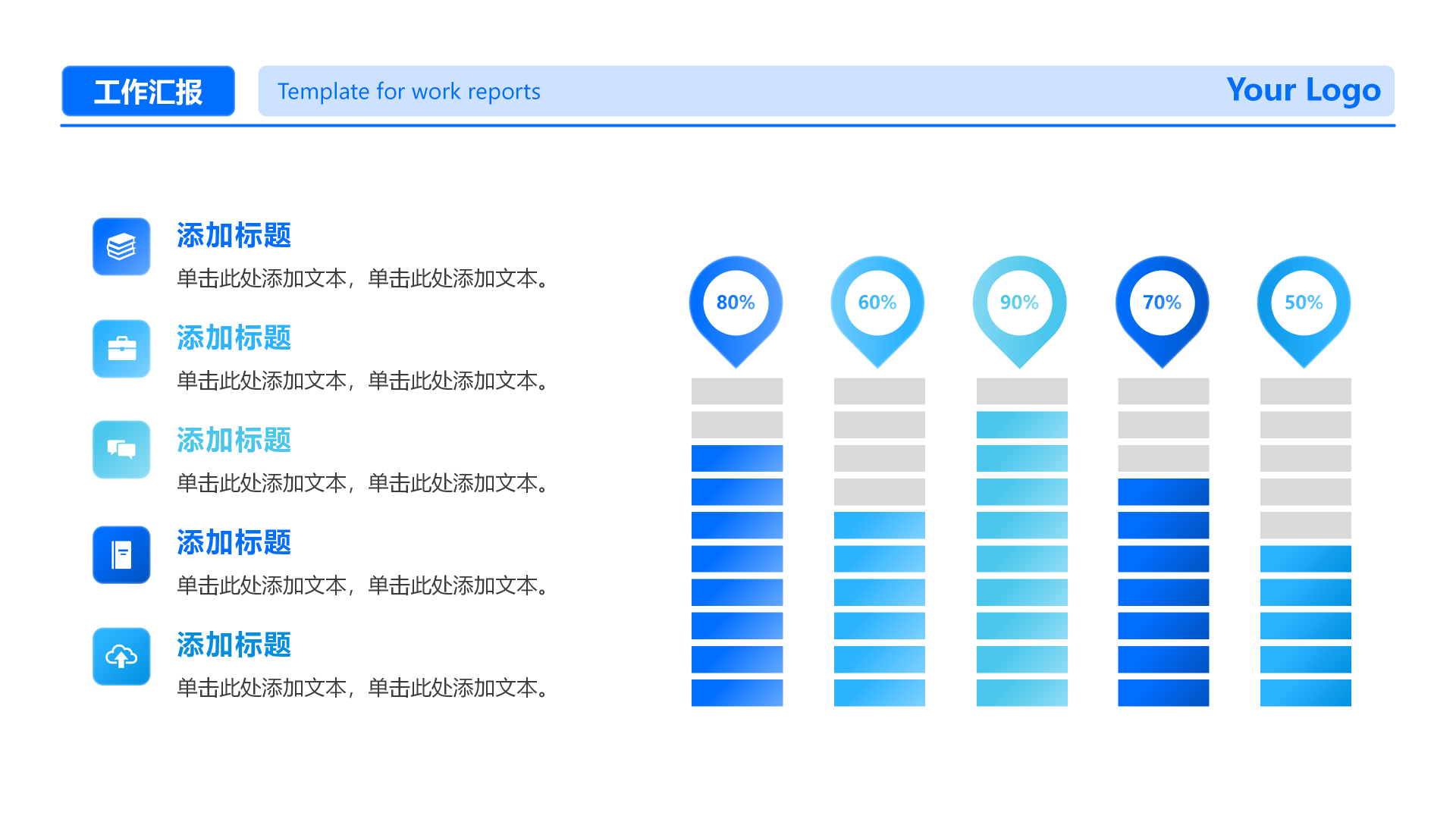
Task: Click description text beside chat bubbles icon
Action: point(362,483)
